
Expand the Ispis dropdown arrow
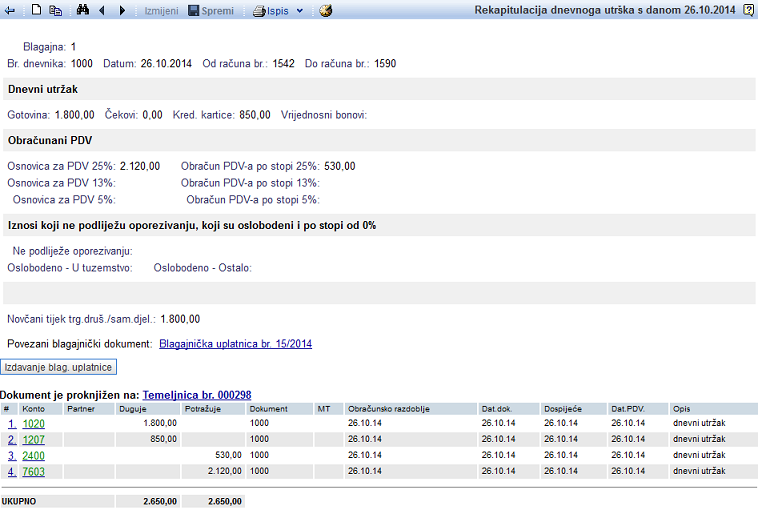[x=300, y=11]
